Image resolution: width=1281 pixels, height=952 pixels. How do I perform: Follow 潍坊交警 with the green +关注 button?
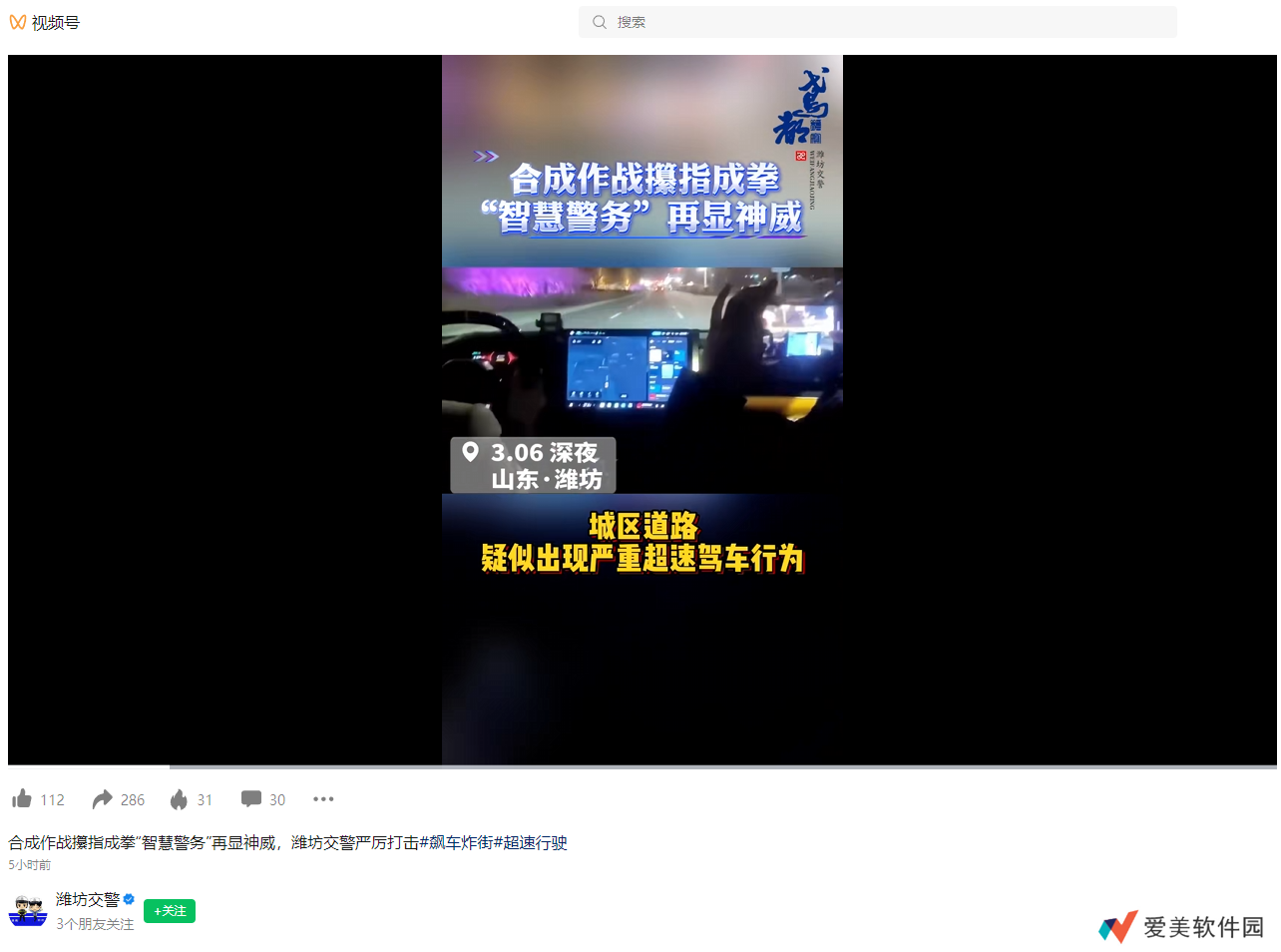pos(170,911)
